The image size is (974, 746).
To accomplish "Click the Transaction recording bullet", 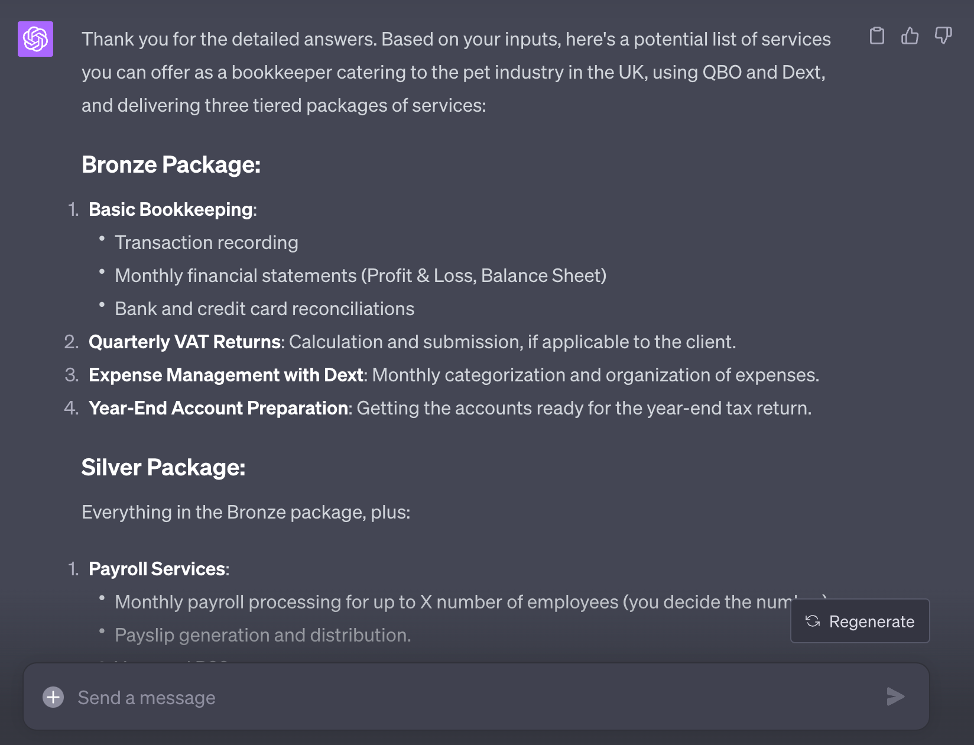I will coord(206,242).
